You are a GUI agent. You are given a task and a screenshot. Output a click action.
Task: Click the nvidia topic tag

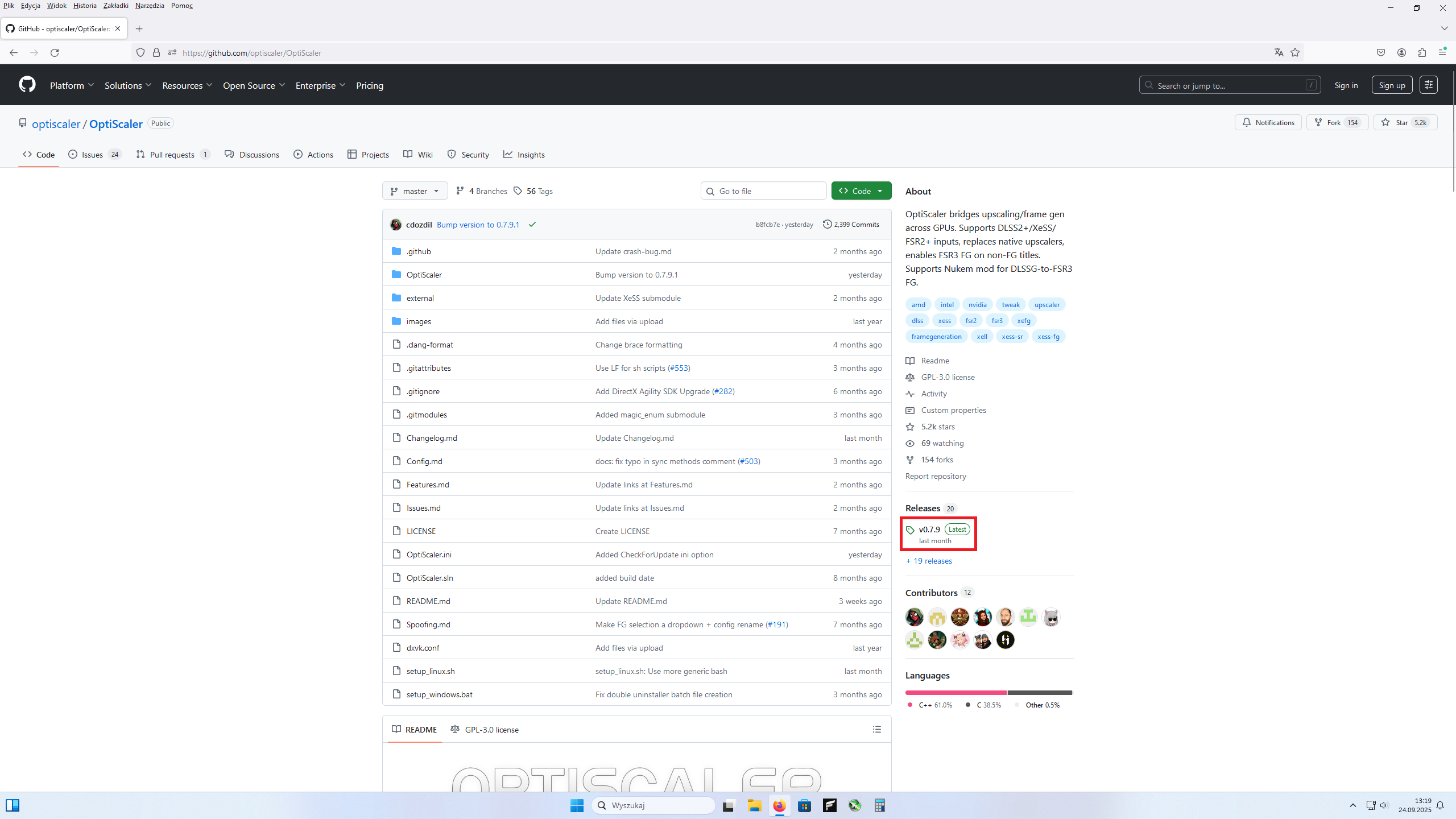978,305
